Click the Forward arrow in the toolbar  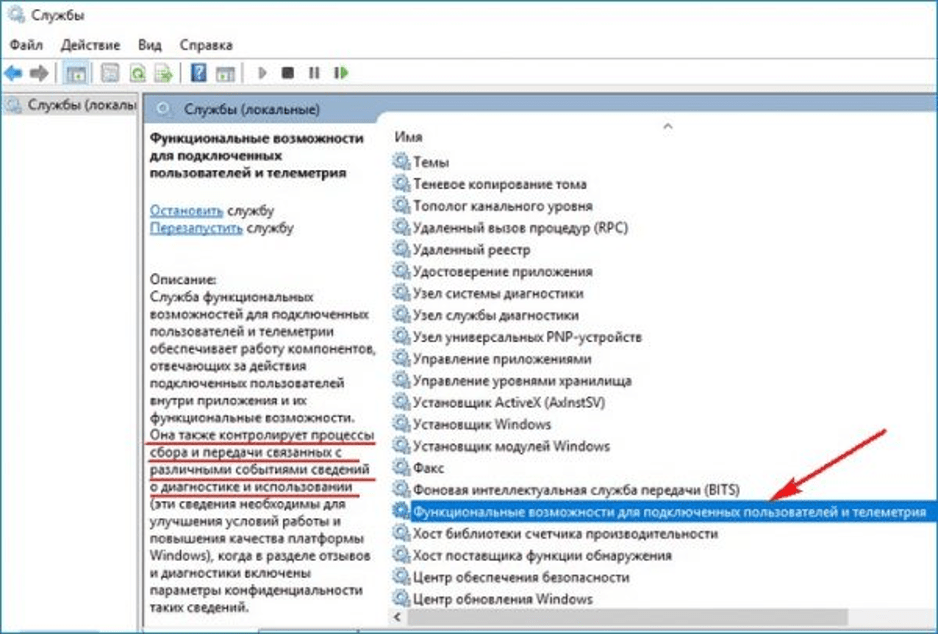click(x=39, y=73)
